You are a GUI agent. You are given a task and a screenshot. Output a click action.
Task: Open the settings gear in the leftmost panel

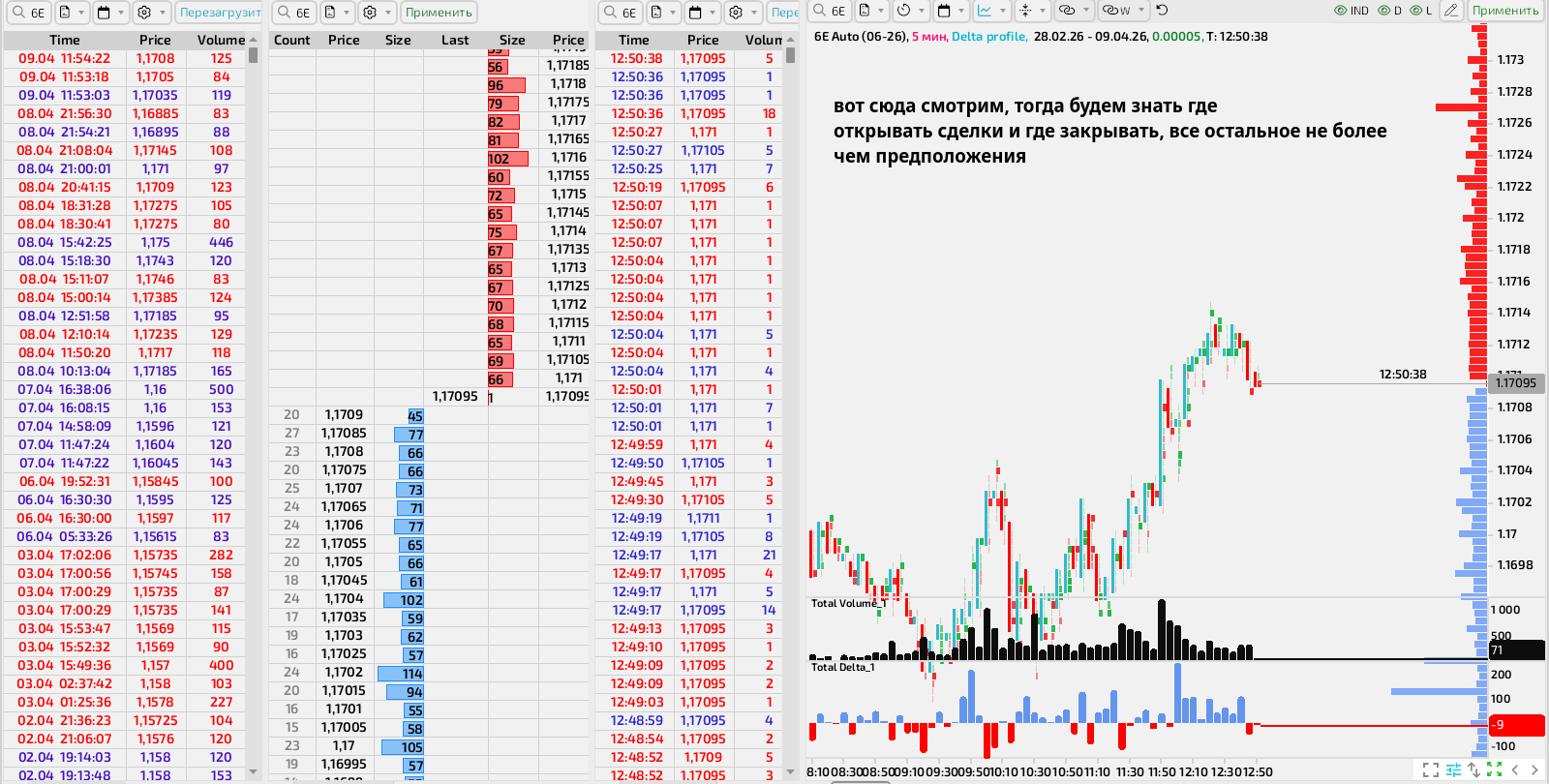[x=143, y=13]
